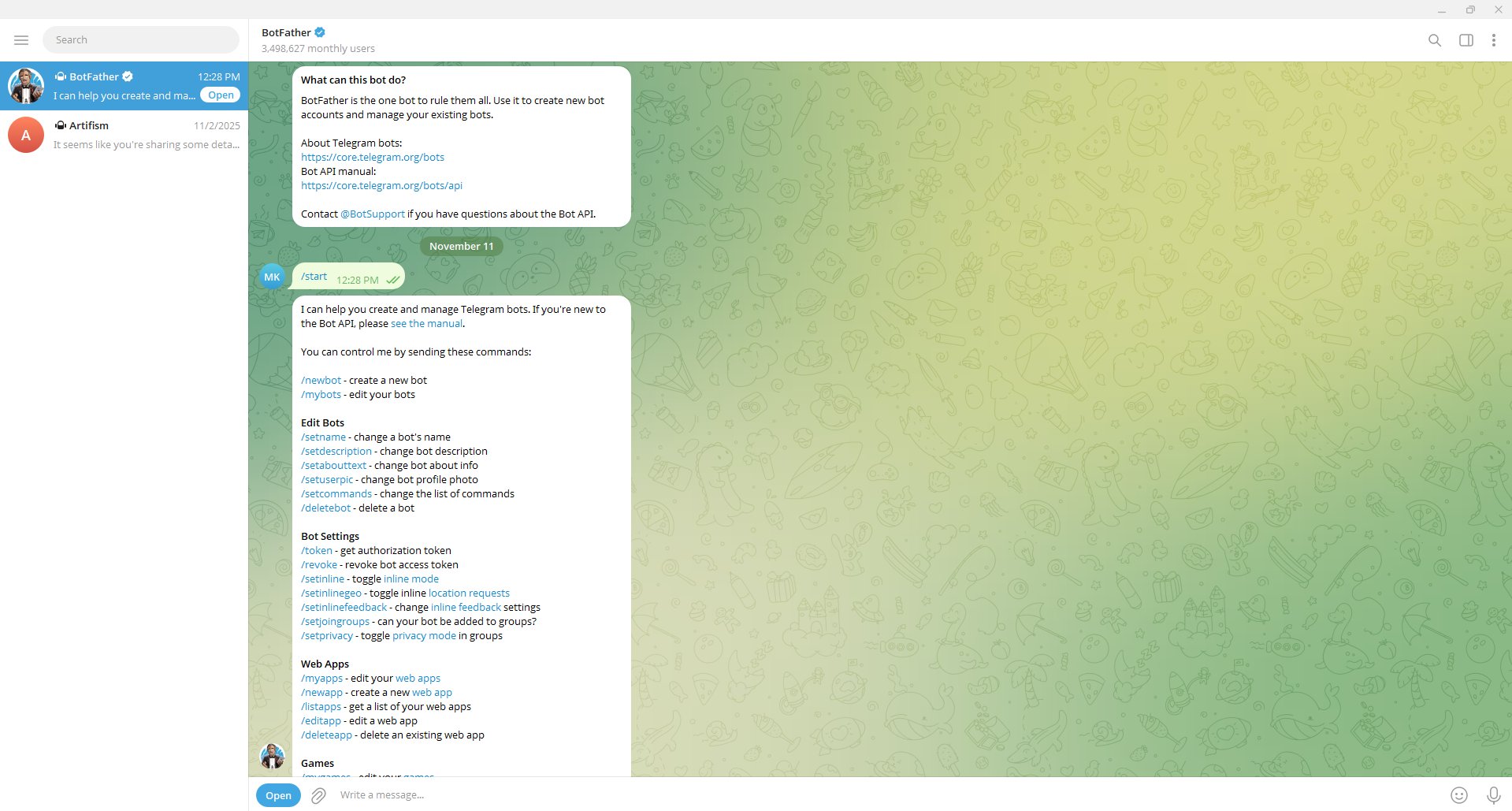Click BotFather title in the chat header
This screenshot has height=811, width=1512.
coord(286,32)
